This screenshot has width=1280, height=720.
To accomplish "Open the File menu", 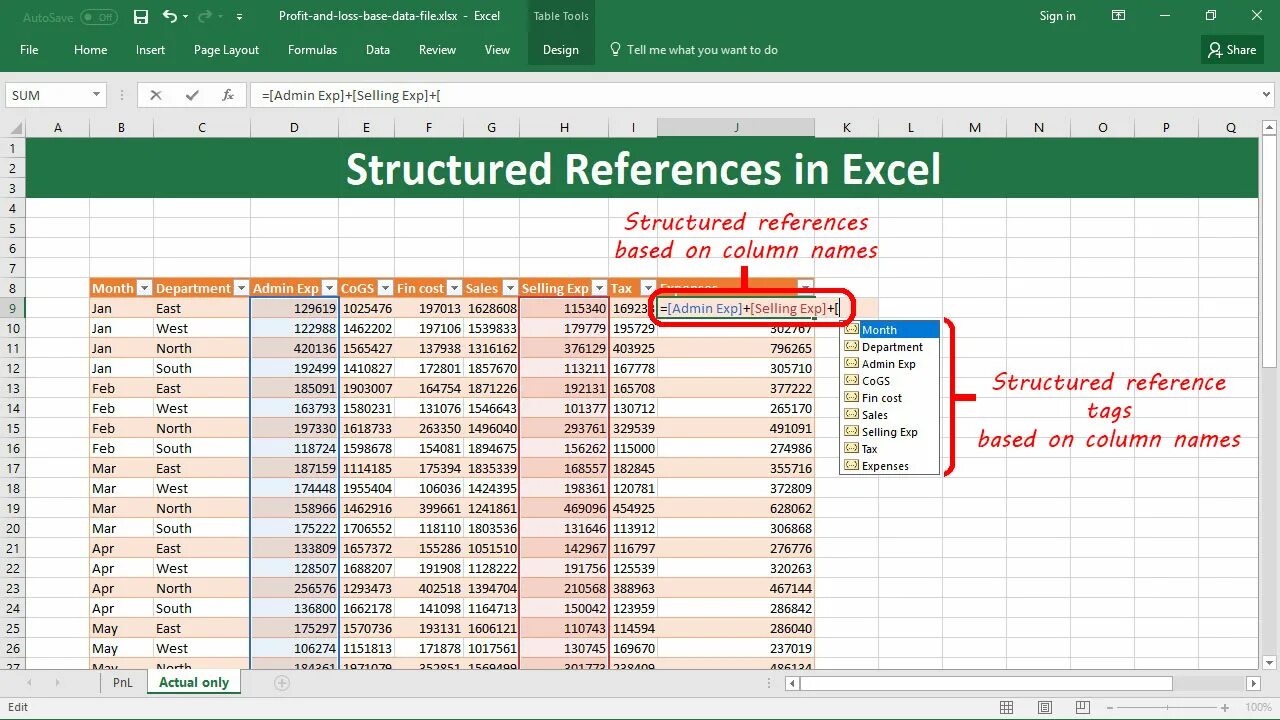I will click(29, 50).
